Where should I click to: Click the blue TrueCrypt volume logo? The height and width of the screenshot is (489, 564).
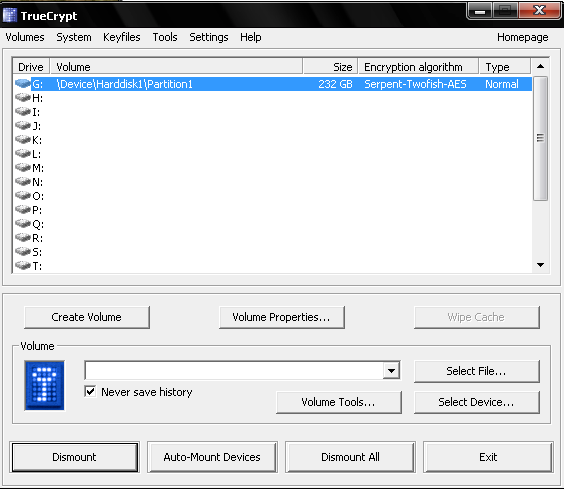[45, 385]
